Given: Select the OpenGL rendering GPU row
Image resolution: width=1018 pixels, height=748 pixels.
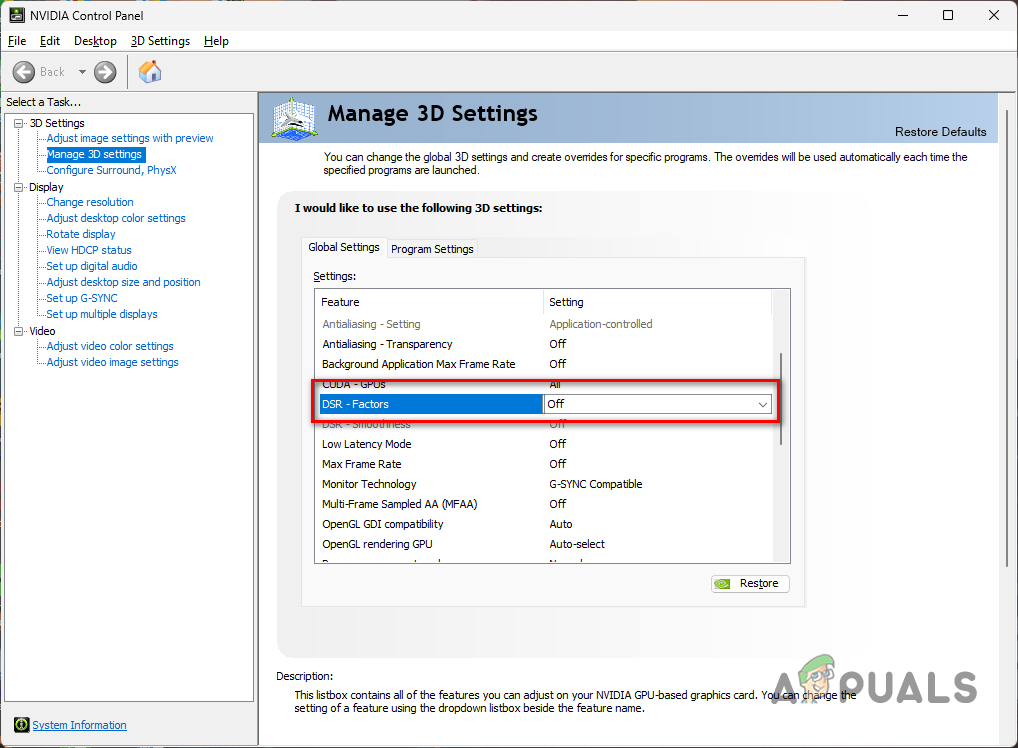Looking at the screenshot, I should click(545, 544).
